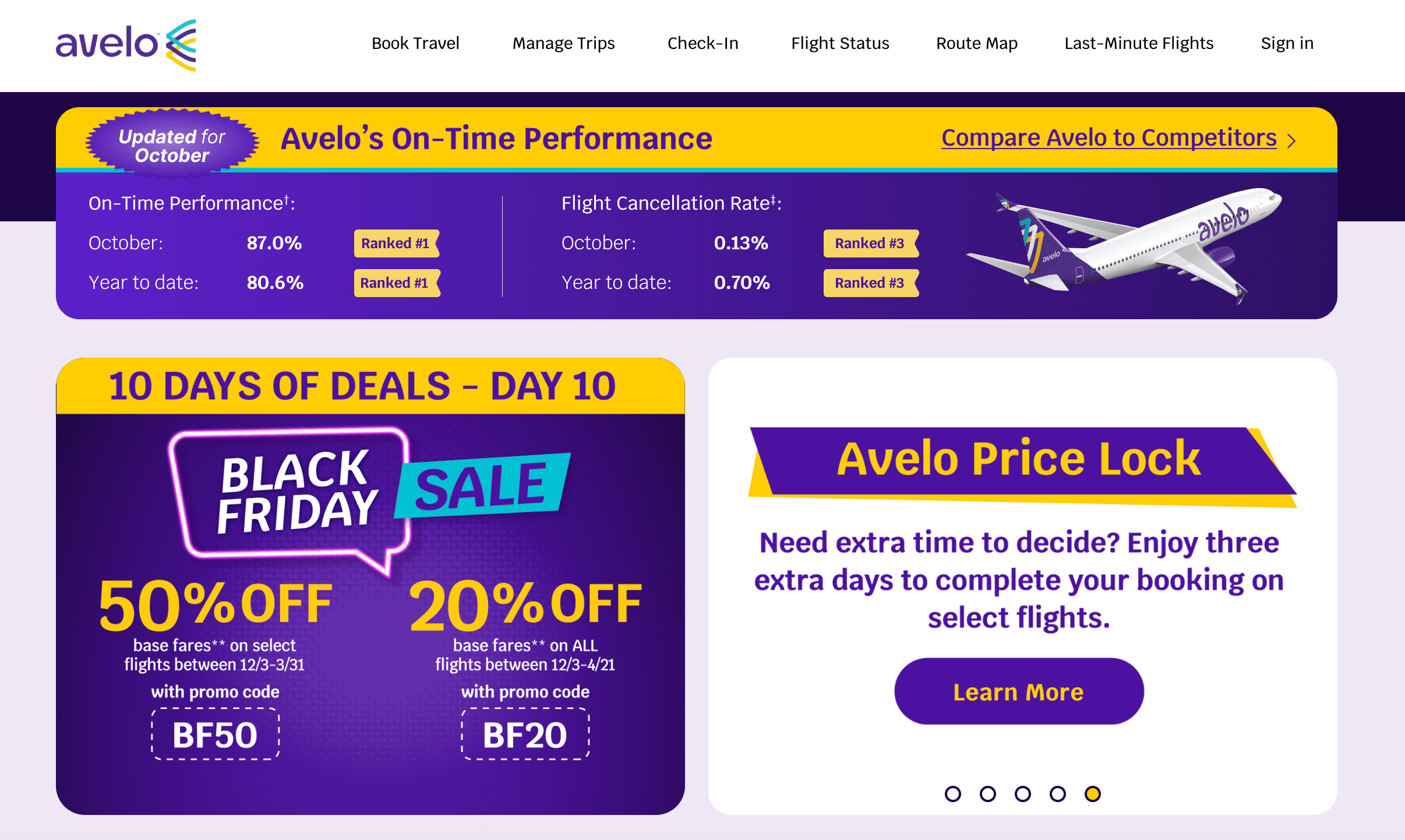This screenshot has height=840, width=1405.
Task: Select the fifth carousel indicator dot
Action: 1091,793
